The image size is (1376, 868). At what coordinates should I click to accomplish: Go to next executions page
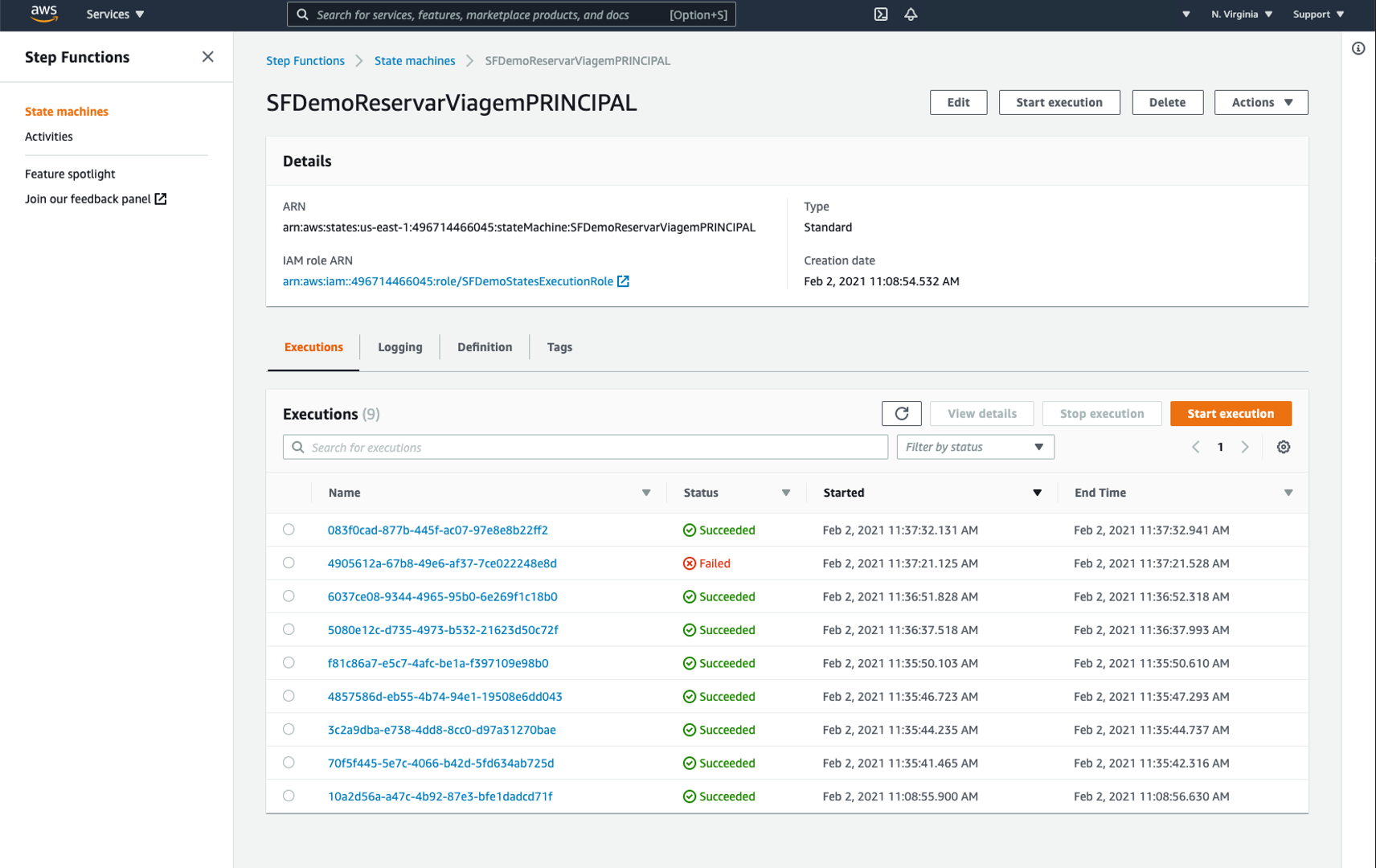click(x=1245, y=447)
